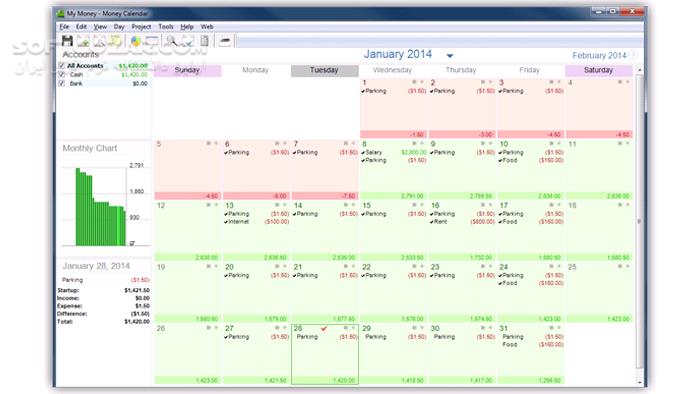The width and height of the screenshot is (700, 394).
Task: Open the January 2014 month dropdown arrow
Action: coord(450,56)
